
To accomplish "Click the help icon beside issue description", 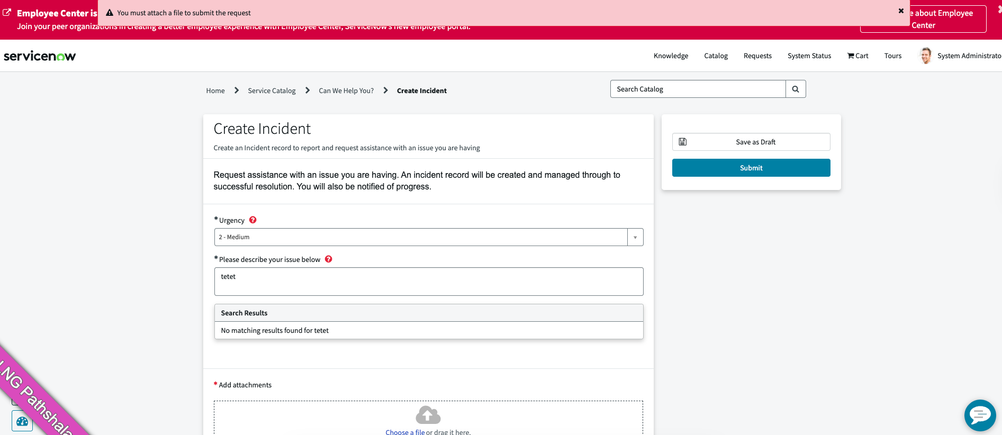I will click(328, 259).
